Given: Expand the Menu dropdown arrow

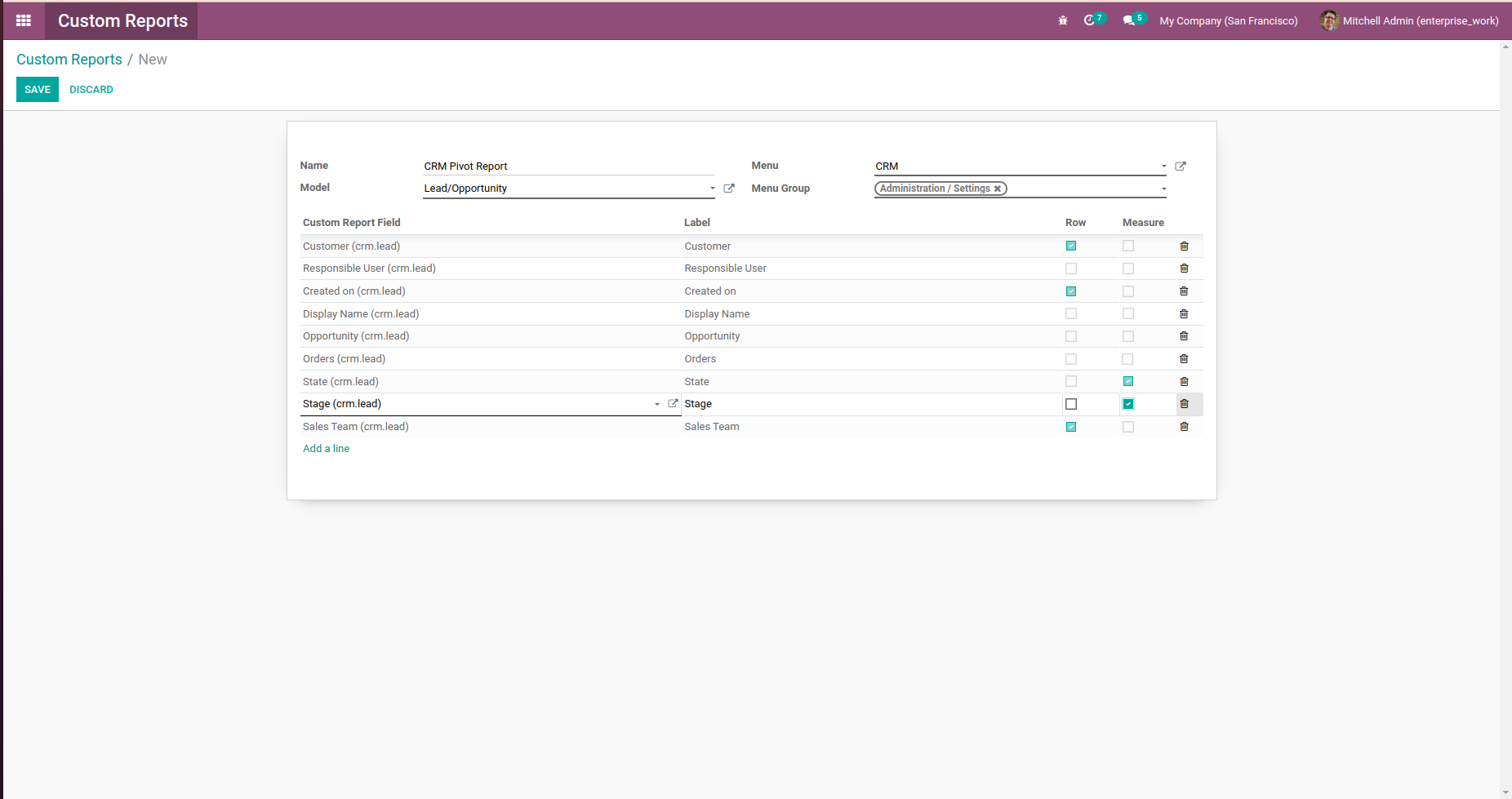Looking at the screenshot, I should pyautogui.click(x=1164, y=166).
